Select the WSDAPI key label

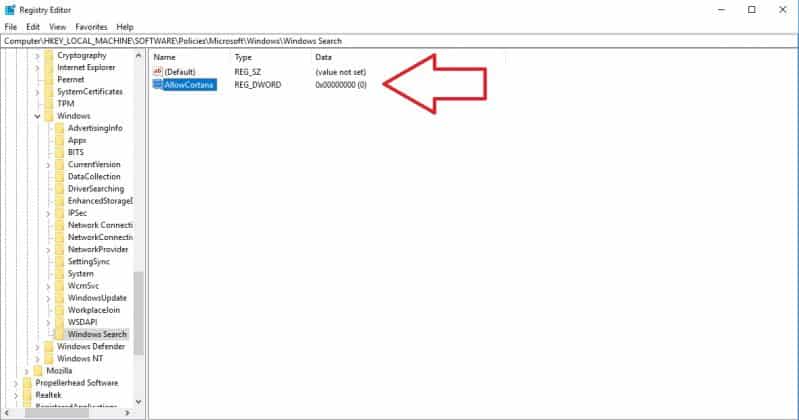pyautogui.click(x=83, y=323)
